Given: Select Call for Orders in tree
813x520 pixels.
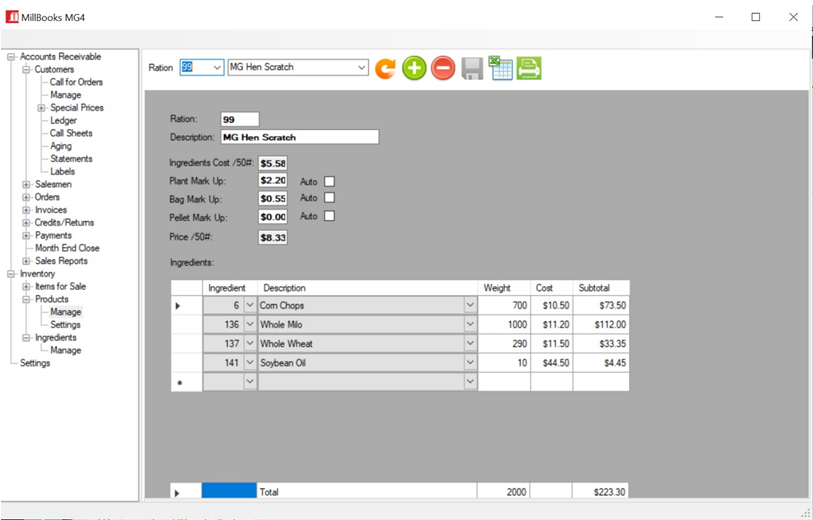Looking at the screenshot, I should click(76, 82).
